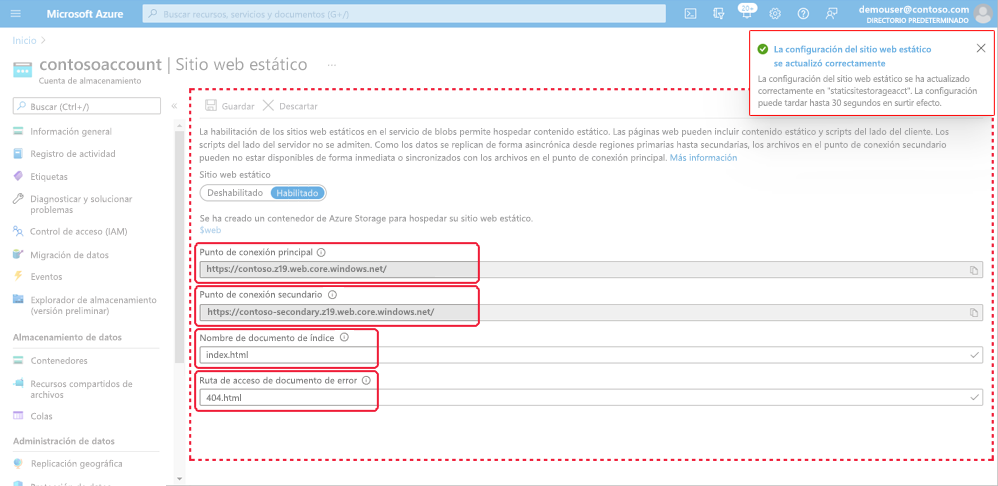Image resolution: width=998 pixels, height=486 pixels.
Task: Click the Almacenamiento de datos section header
Action: [67, 337]
